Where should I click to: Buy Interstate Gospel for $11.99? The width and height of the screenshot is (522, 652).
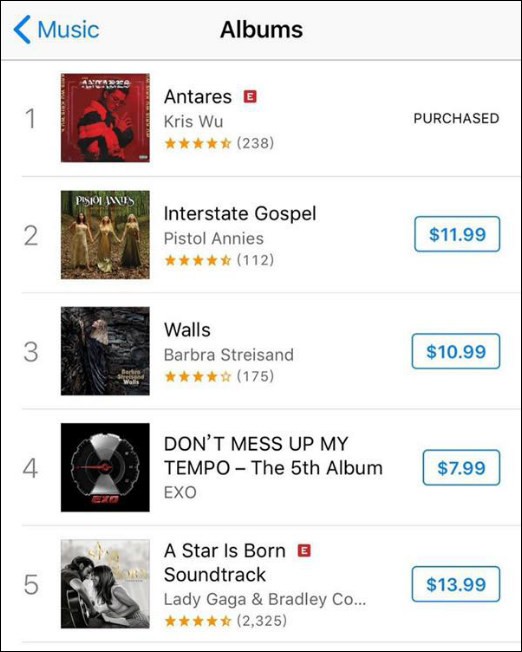click(457, 234)
